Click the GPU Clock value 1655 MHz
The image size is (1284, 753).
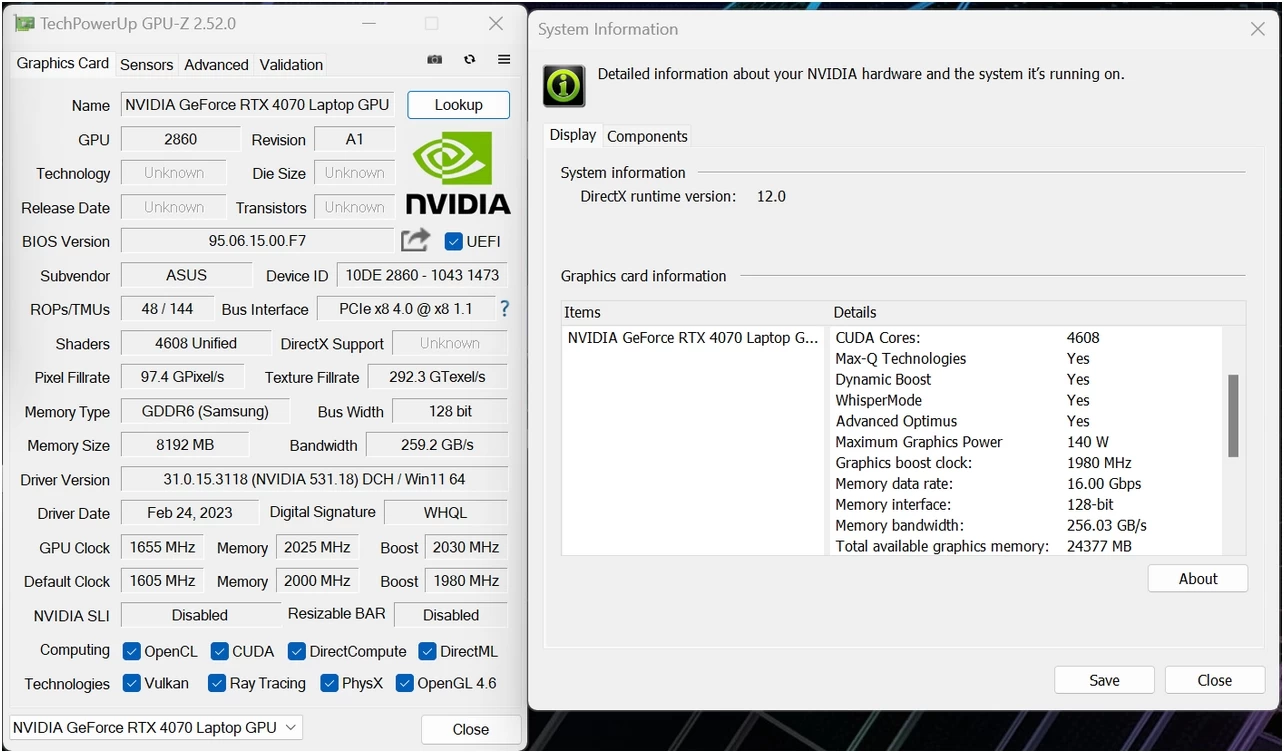(x=162, y=547)
